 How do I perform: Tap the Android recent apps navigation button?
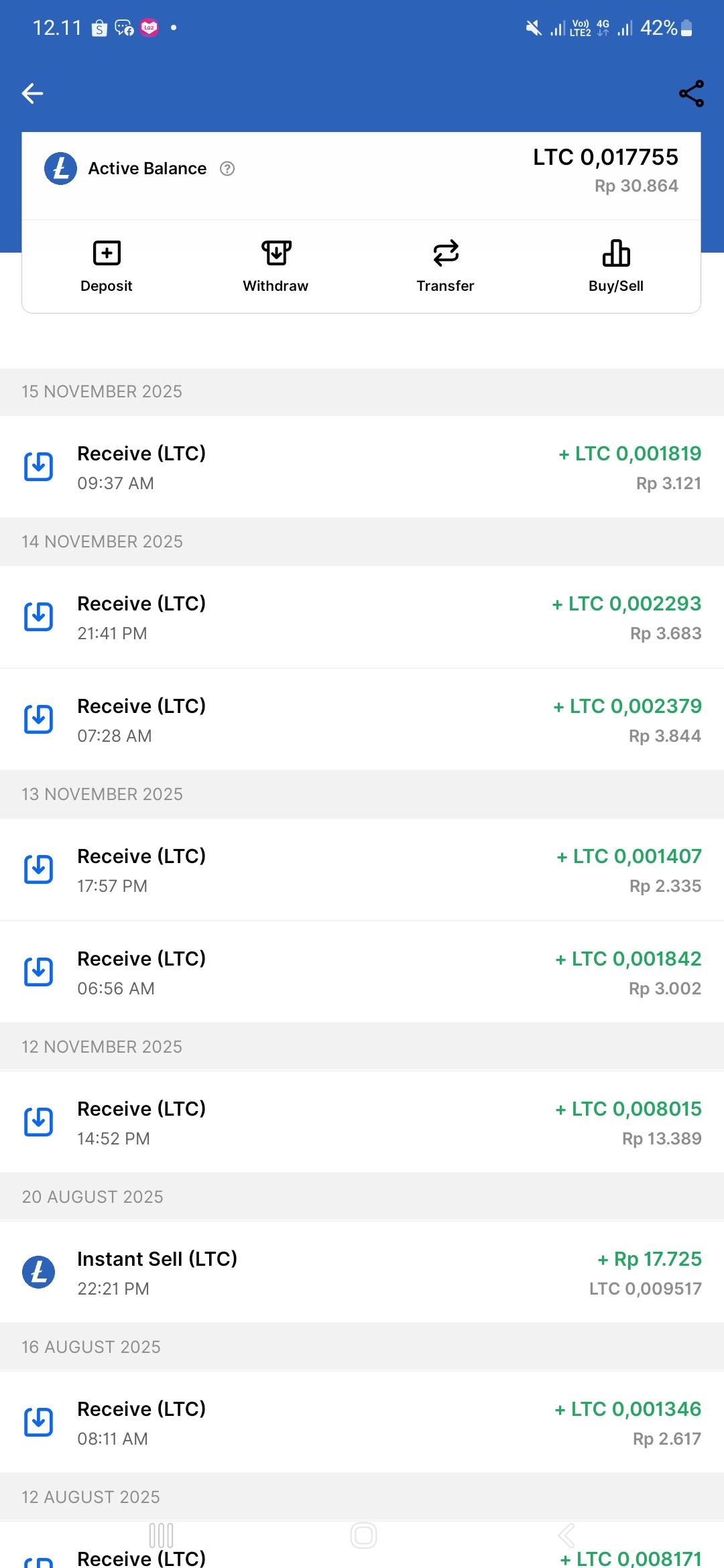coord(161,1535)
